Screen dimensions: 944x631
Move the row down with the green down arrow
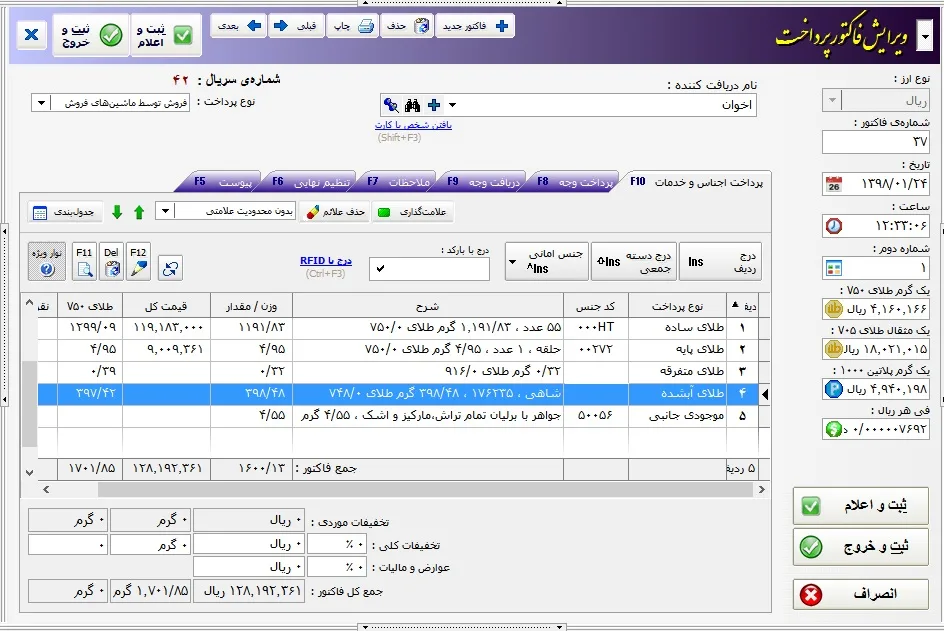(x=117, y=212)
